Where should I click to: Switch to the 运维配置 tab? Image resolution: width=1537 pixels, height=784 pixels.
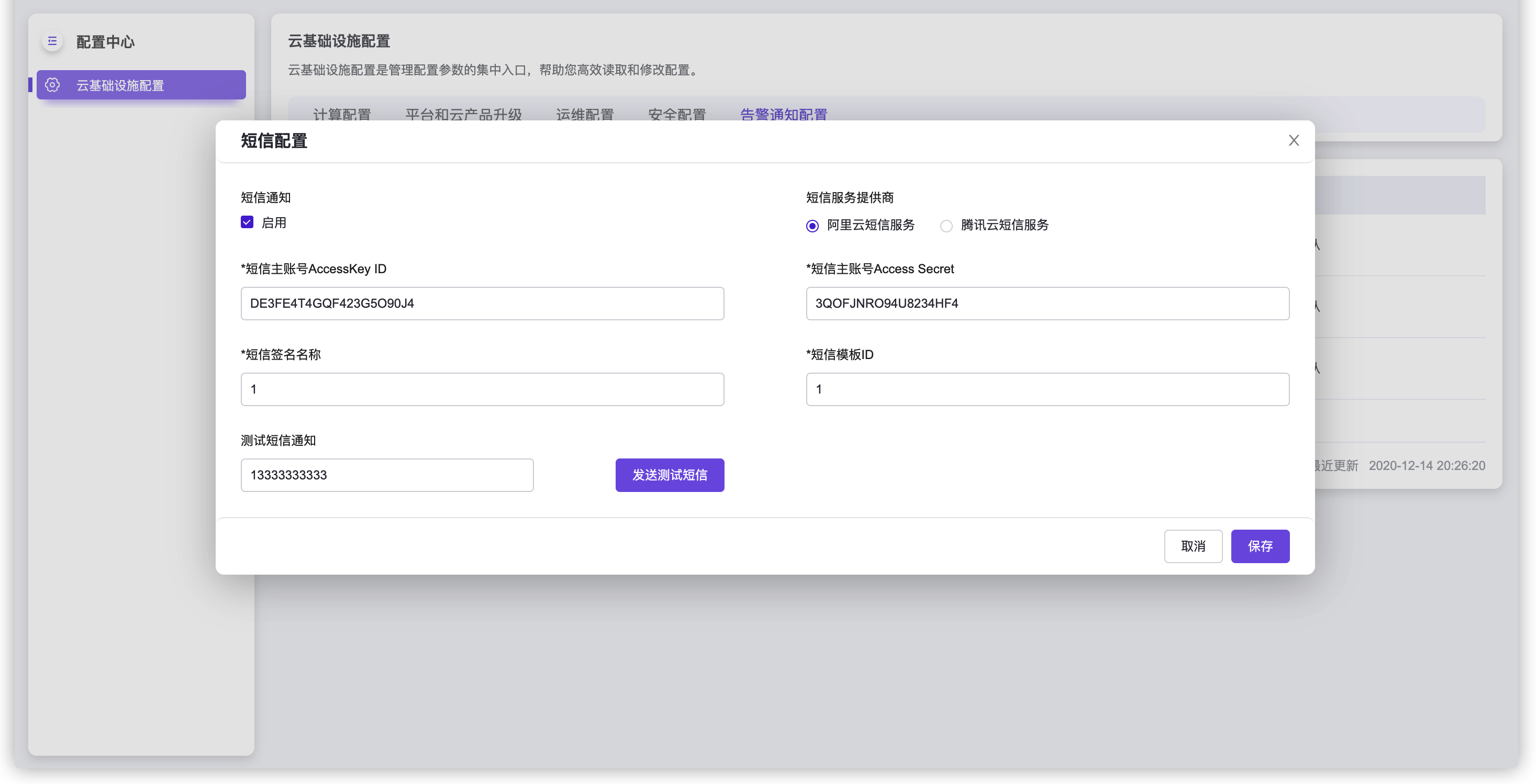585,114
